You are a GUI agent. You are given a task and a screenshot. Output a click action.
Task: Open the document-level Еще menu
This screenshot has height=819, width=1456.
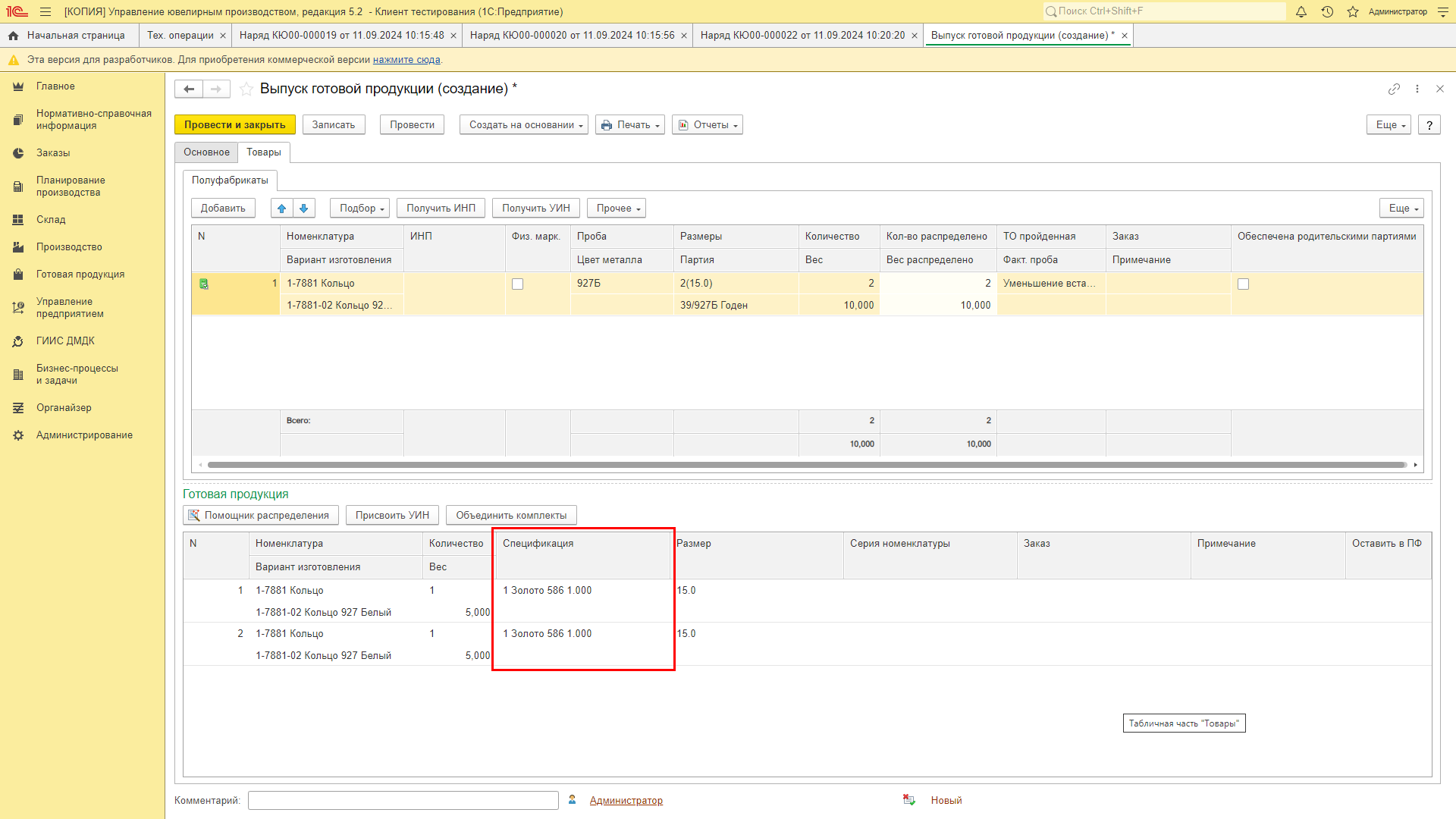pyautogui.click(x=1389, y=125)
